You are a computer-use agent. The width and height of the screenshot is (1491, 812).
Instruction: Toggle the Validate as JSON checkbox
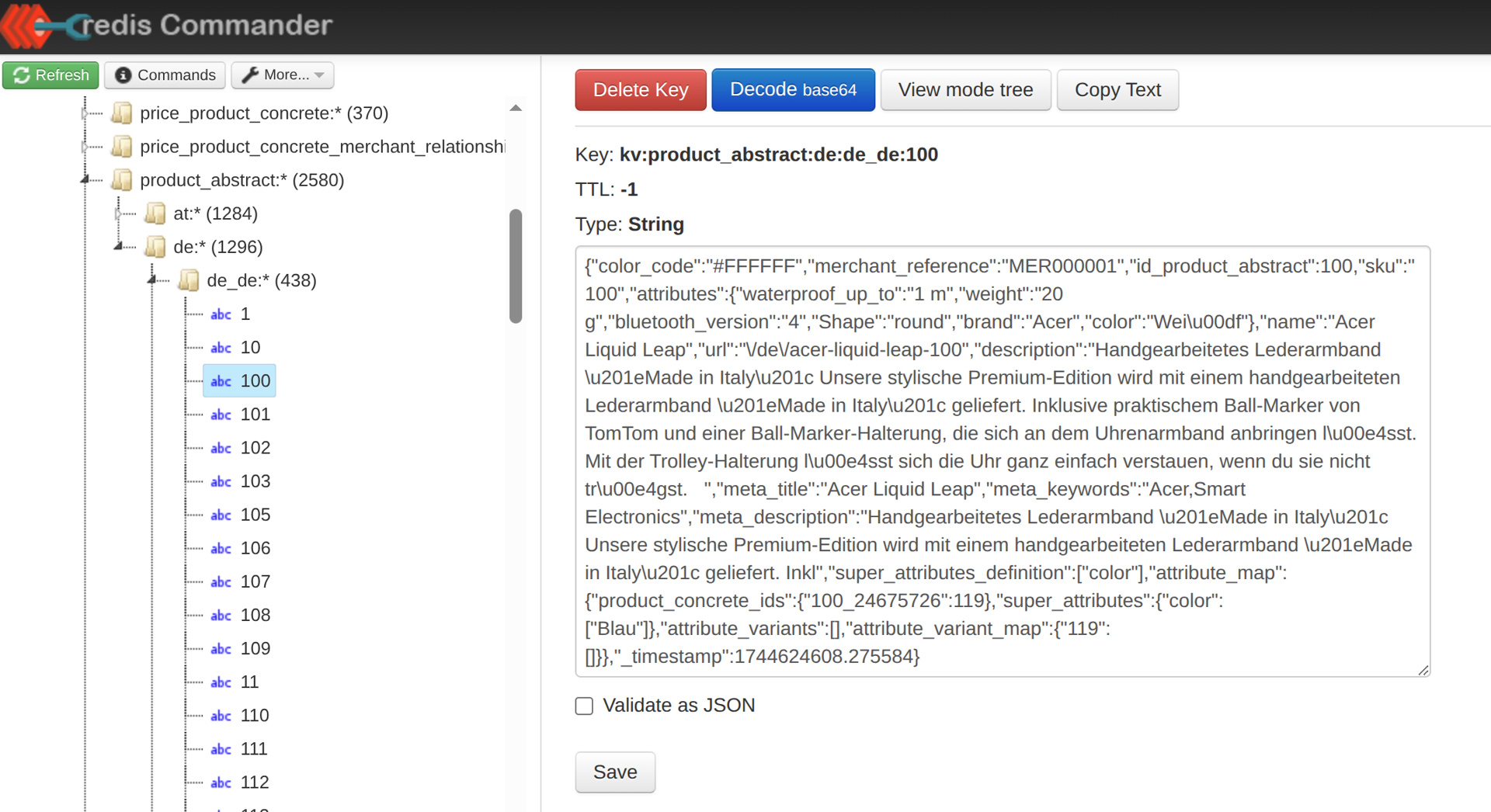coord(584,706)
